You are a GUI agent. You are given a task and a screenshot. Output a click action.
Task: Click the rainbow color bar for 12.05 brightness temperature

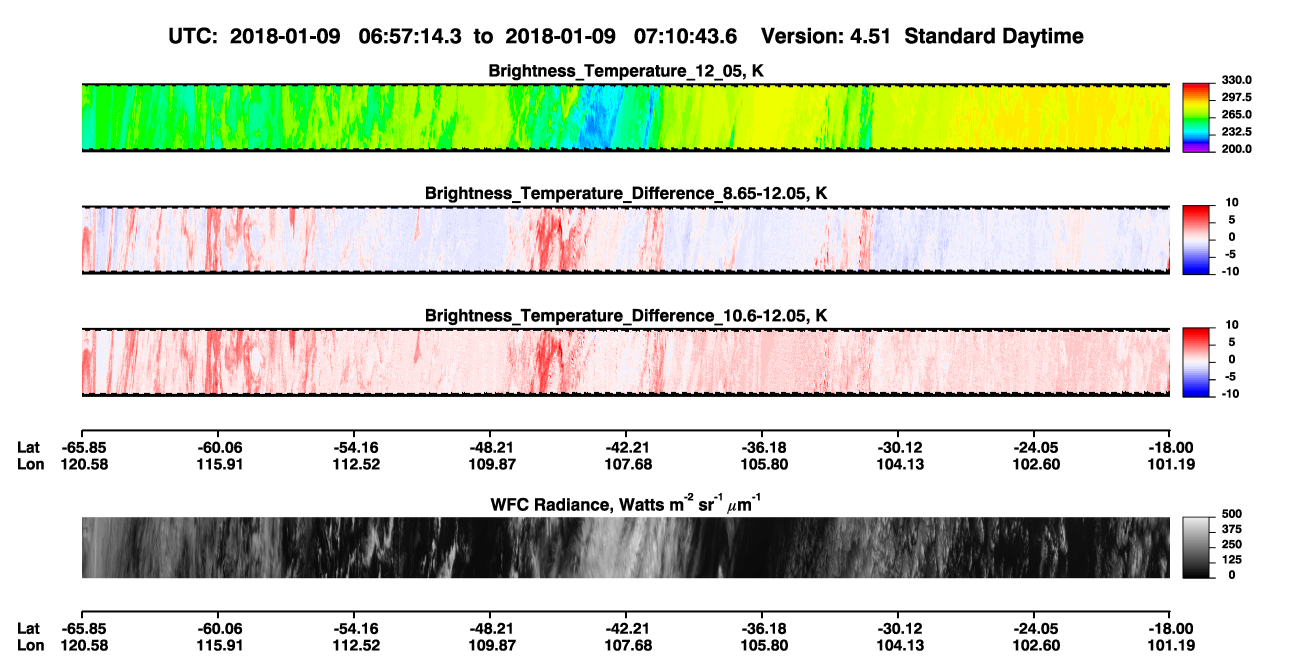tap(1195, 117)
